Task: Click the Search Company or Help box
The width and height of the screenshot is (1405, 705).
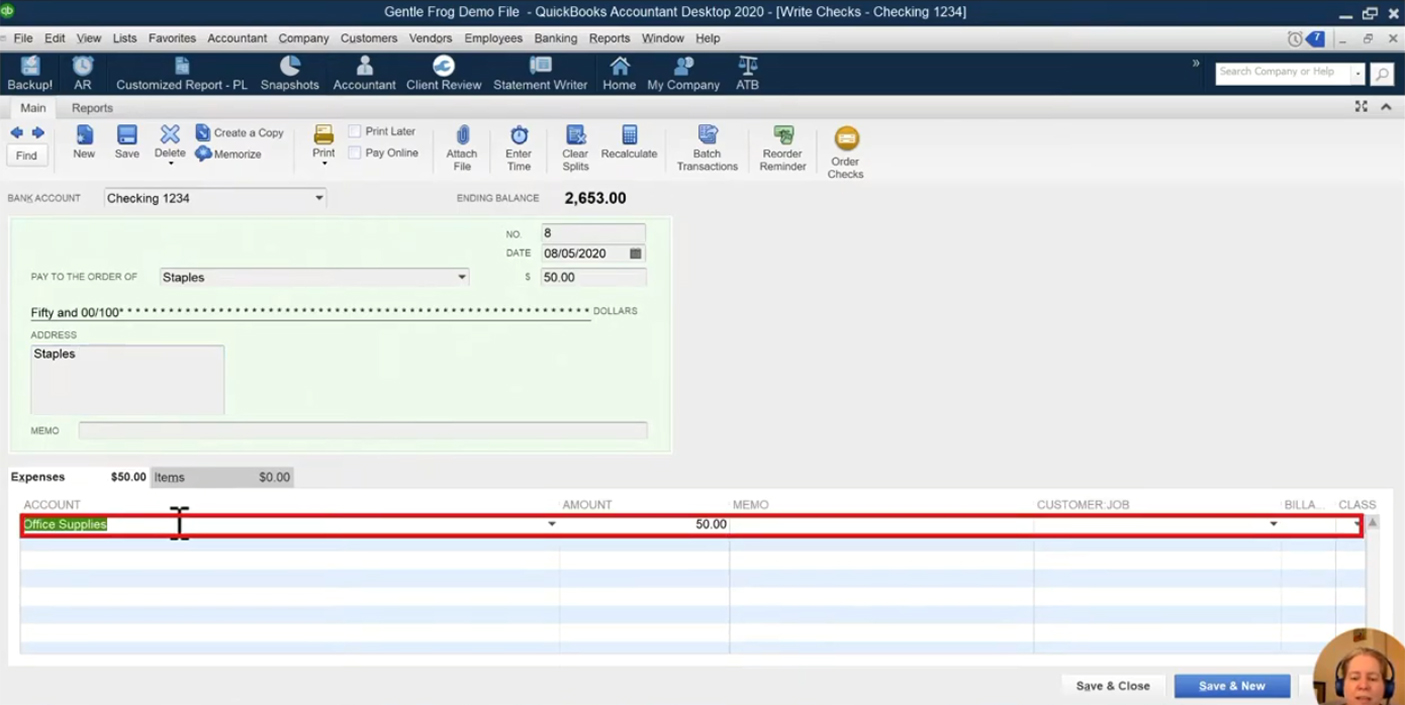Action: coord(1284,73)
